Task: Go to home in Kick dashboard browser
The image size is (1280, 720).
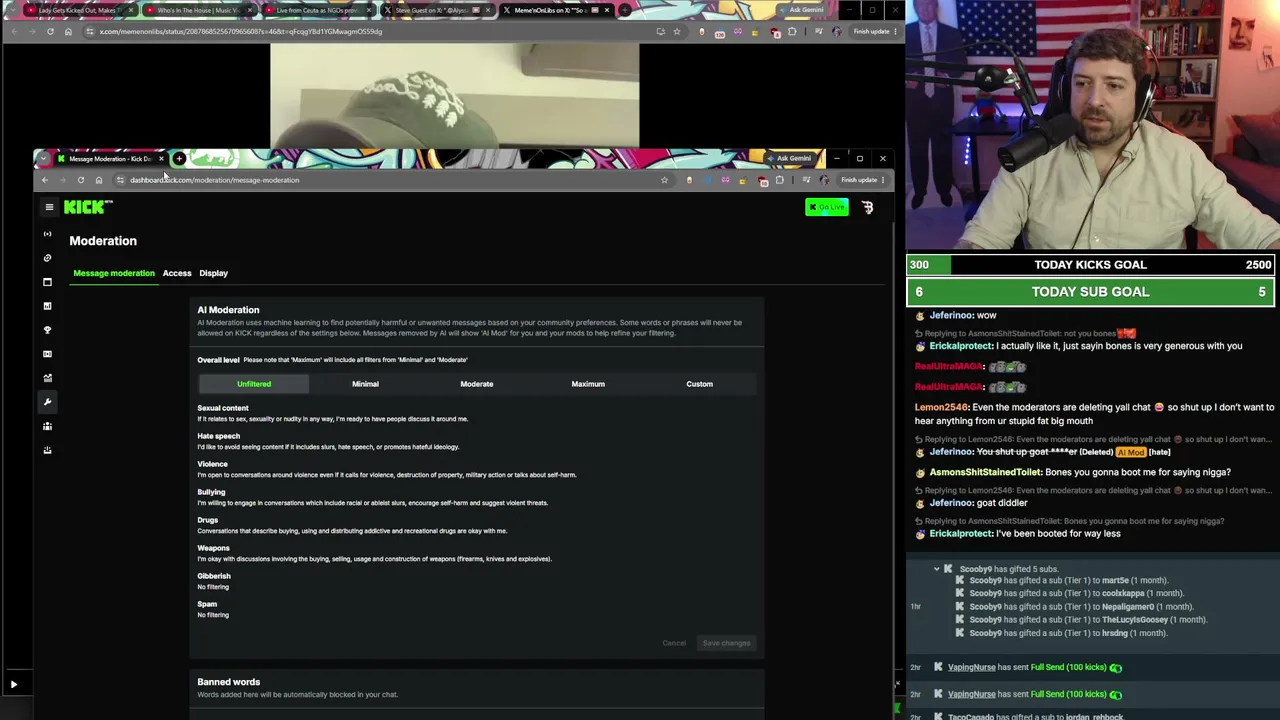Action: coord(98,180)
